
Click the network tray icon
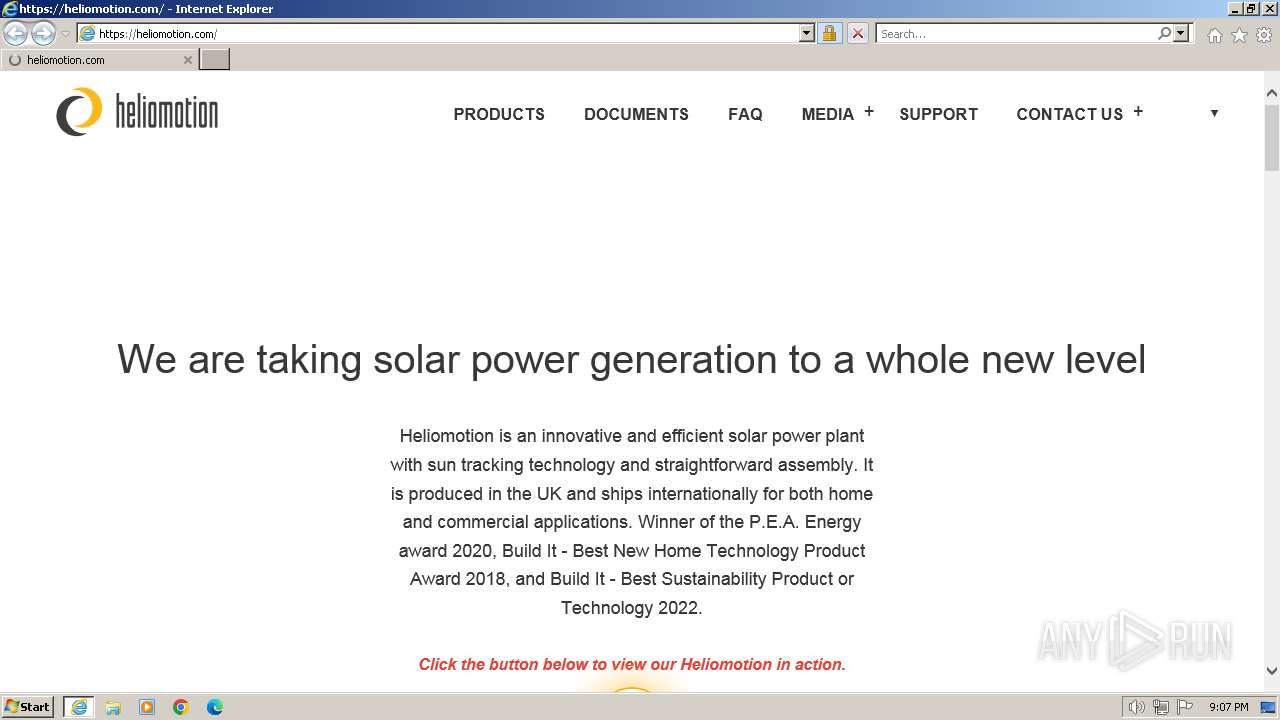coord(1160,707)
